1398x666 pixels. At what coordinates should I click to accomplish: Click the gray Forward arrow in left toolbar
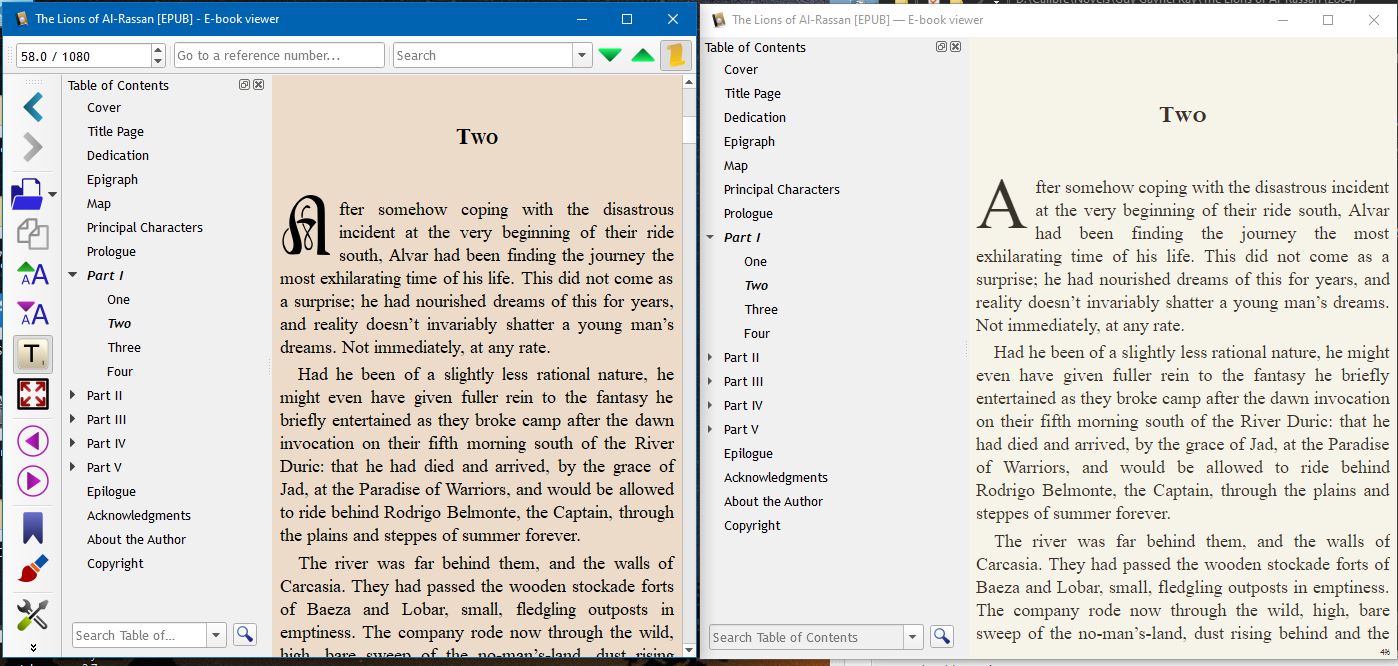pos(33,148)
